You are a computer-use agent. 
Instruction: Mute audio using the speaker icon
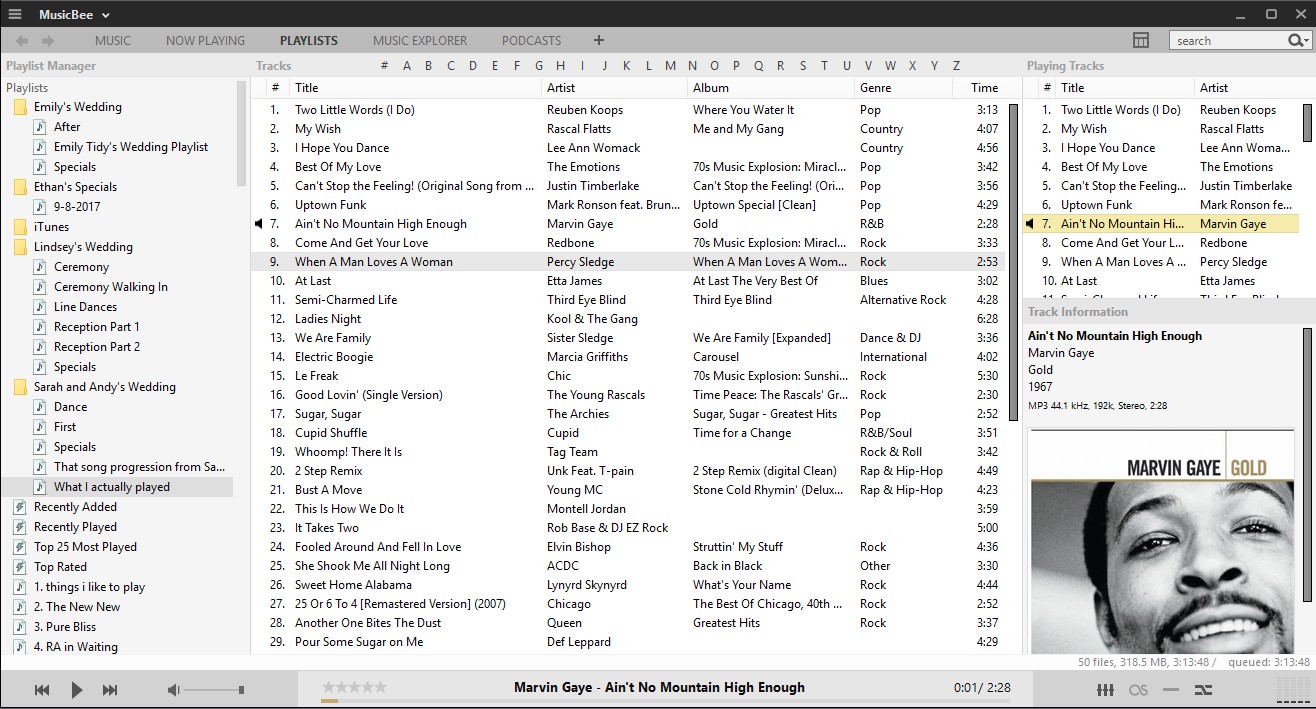coord(173,690)
